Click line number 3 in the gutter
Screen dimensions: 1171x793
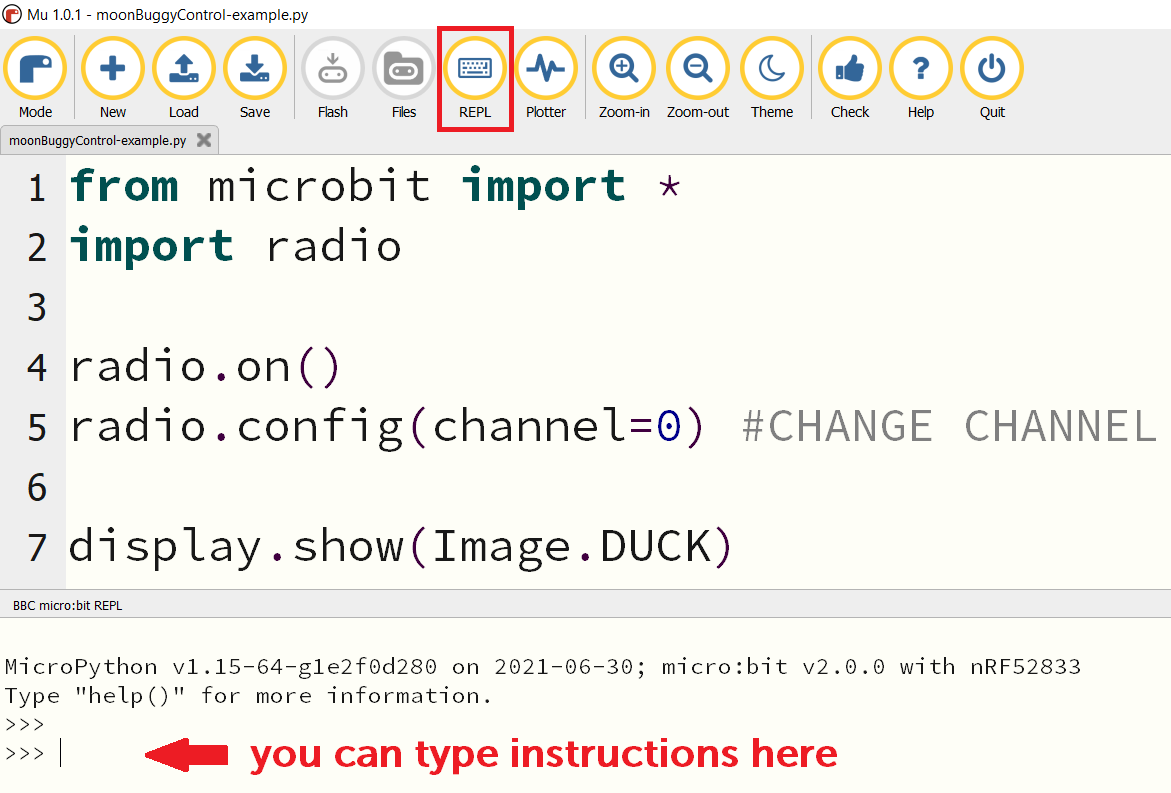[x=37, y=307]
